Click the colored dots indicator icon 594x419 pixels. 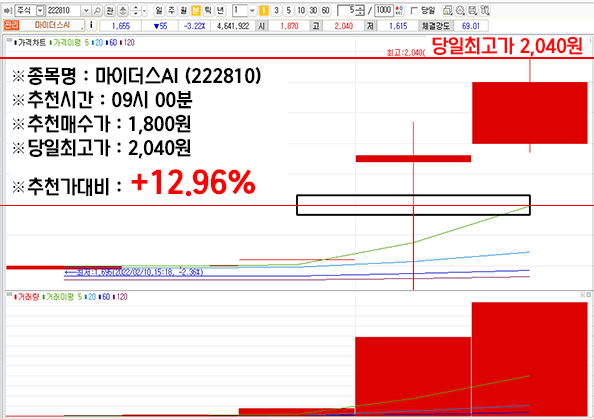(x=399, y=11)
